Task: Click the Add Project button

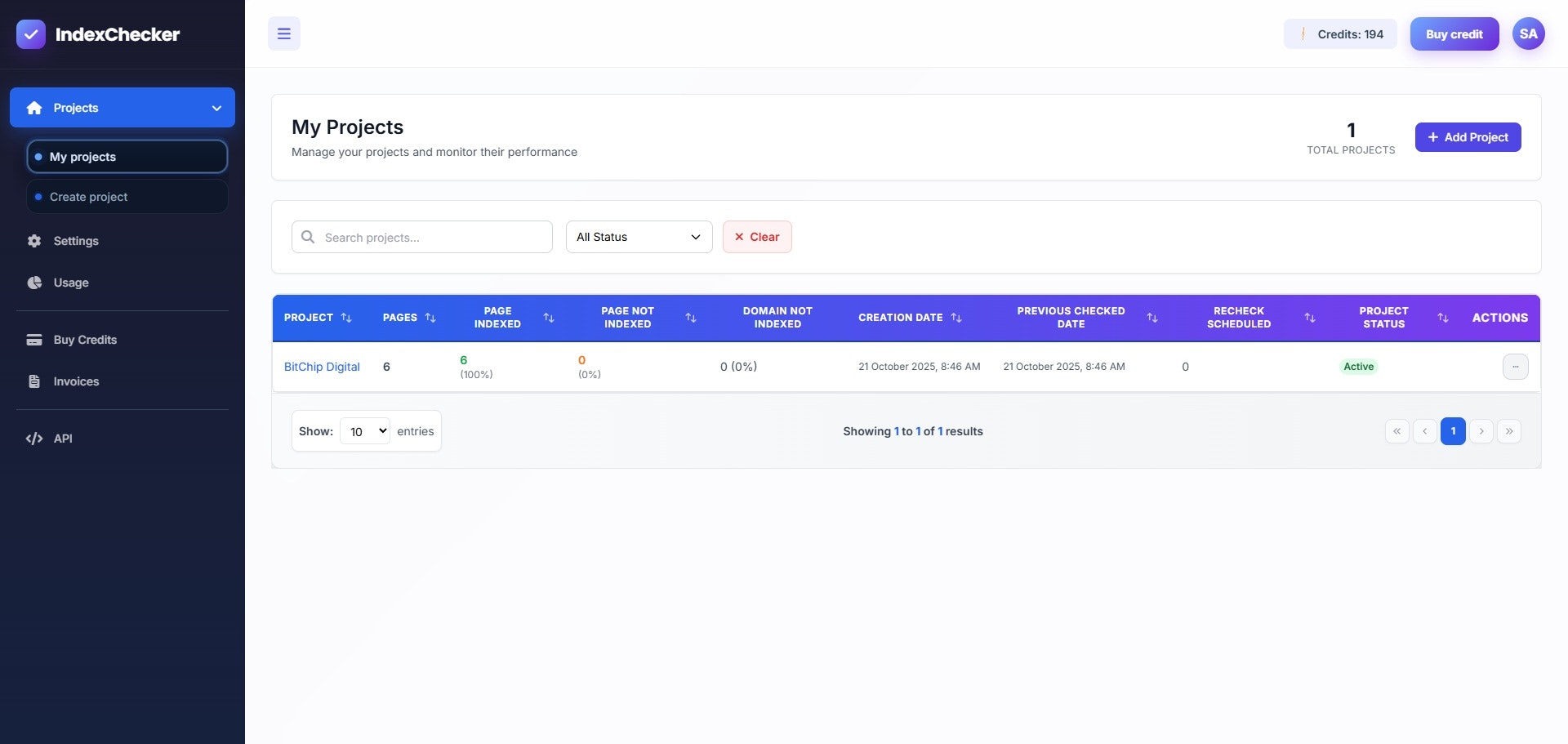Action: click(1468, 137)
